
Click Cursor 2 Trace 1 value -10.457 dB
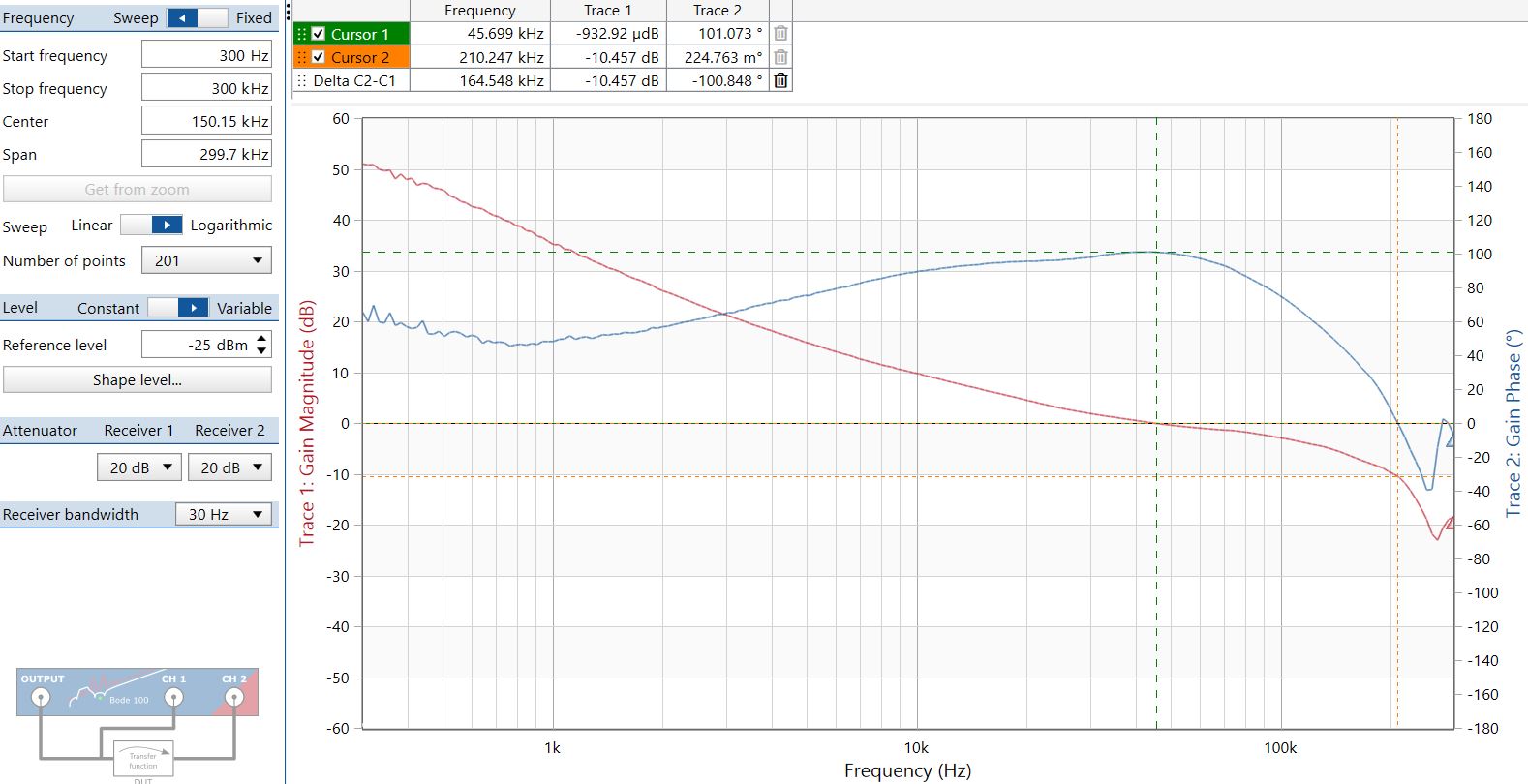pos(622,57)
